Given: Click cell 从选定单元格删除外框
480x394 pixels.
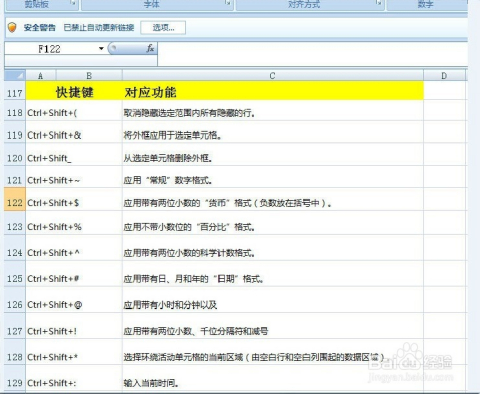Looking at the screenshot, I should (273, 155).
